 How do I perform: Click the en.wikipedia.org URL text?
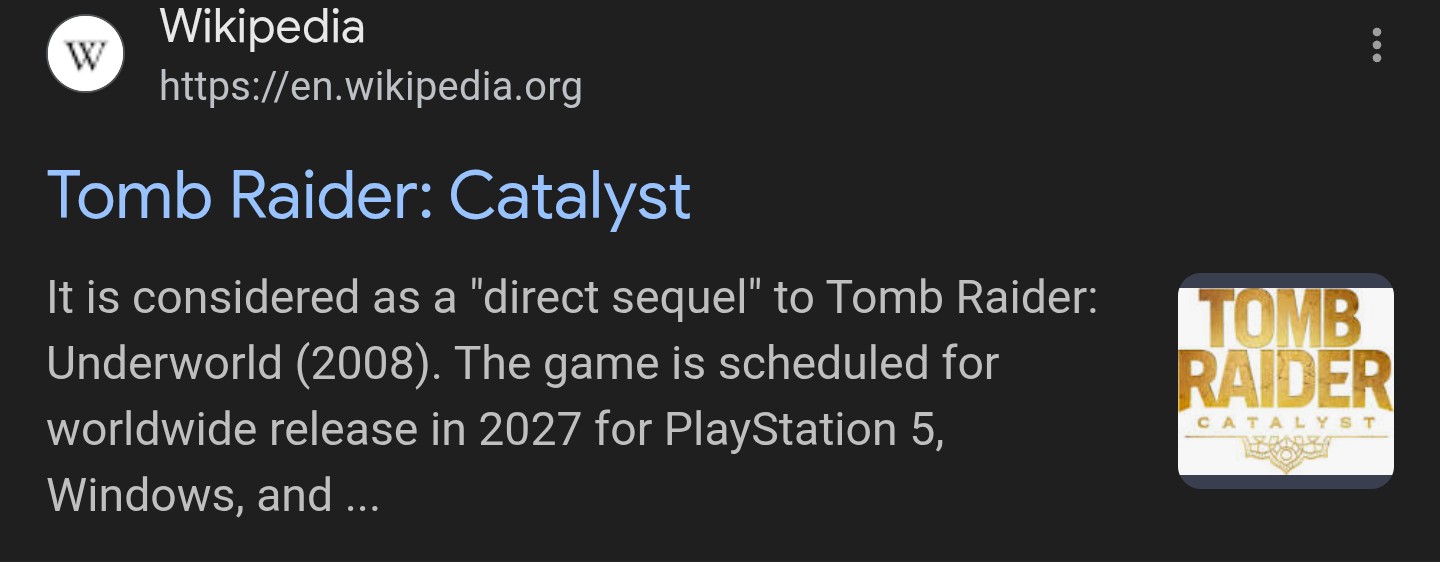click(x=370, y=87)
